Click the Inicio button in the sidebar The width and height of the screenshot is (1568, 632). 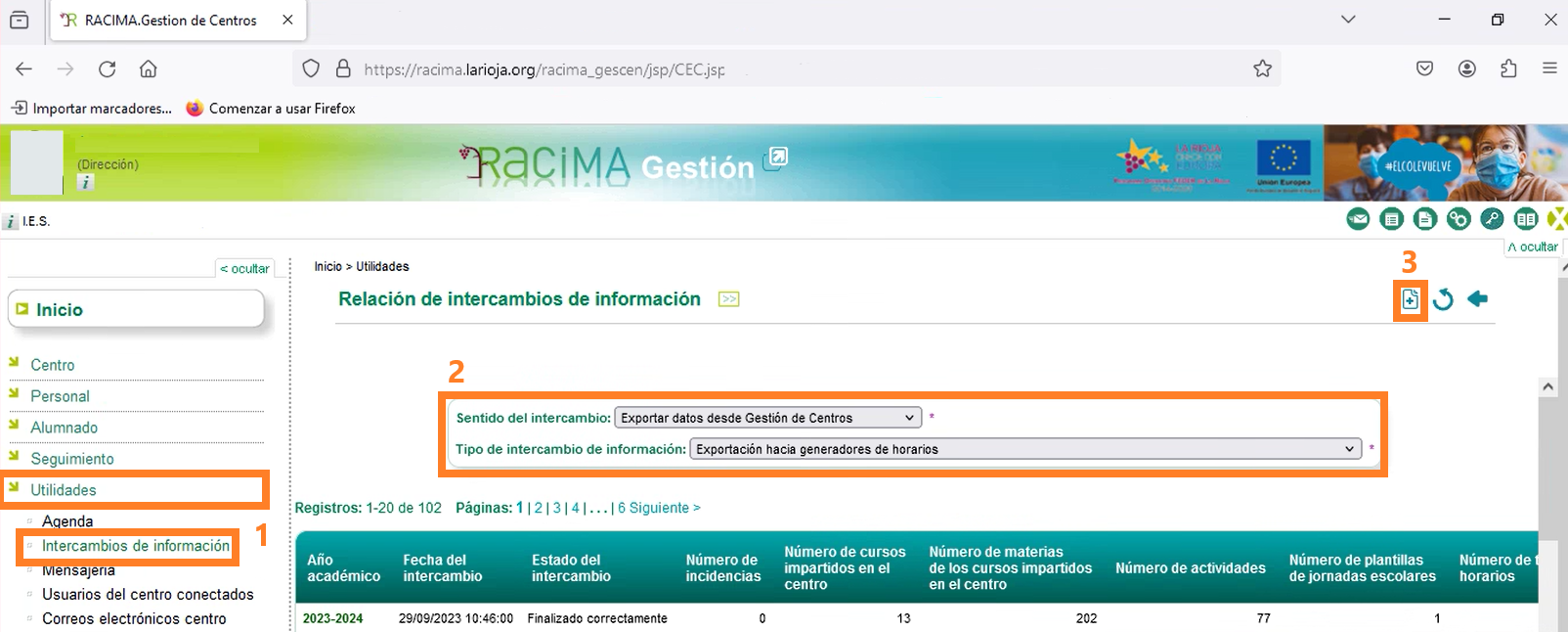tap(136, 309)
